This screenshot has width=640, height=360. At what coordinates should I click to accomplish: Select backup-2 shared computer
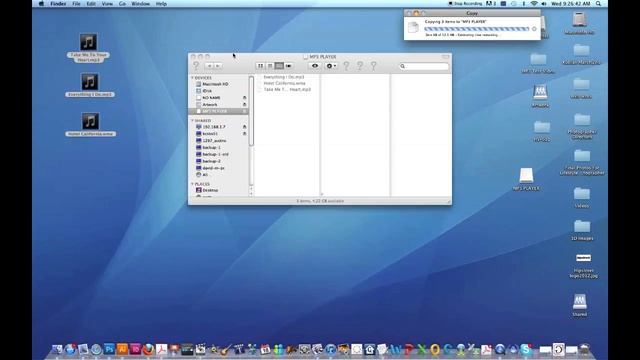pyautogui.click(x=219, y=161)
